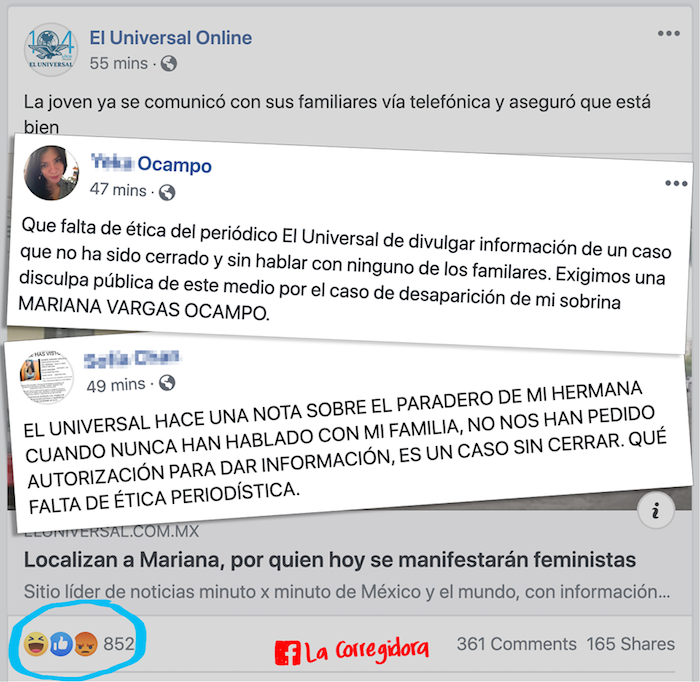Image resolution: width=700 pixels, height=682 pixels.
Task: Click the article info 'i' icon
Action: click(655, 511)
